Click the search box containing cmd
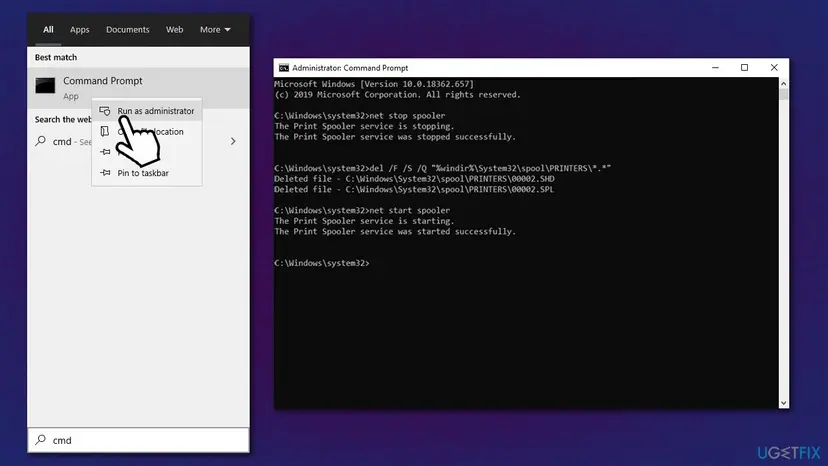The height and width of the screenshot is (466, 828). pyautogui.click(x=138, y=440)
